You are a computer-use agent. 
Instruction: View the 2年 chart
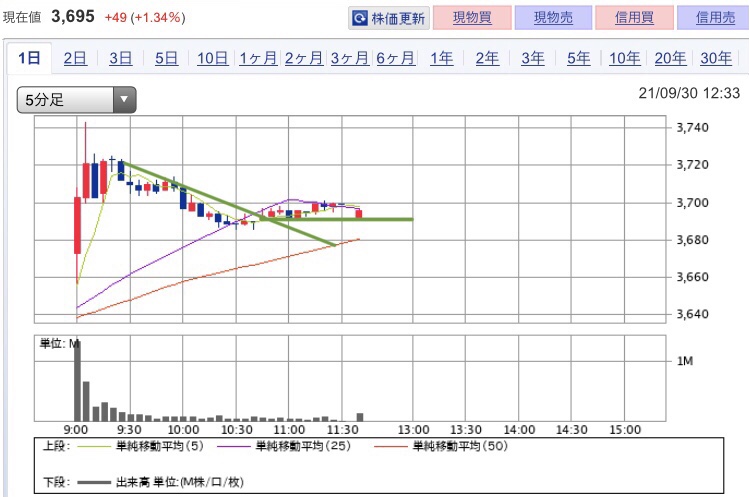[x=487, y=58]
